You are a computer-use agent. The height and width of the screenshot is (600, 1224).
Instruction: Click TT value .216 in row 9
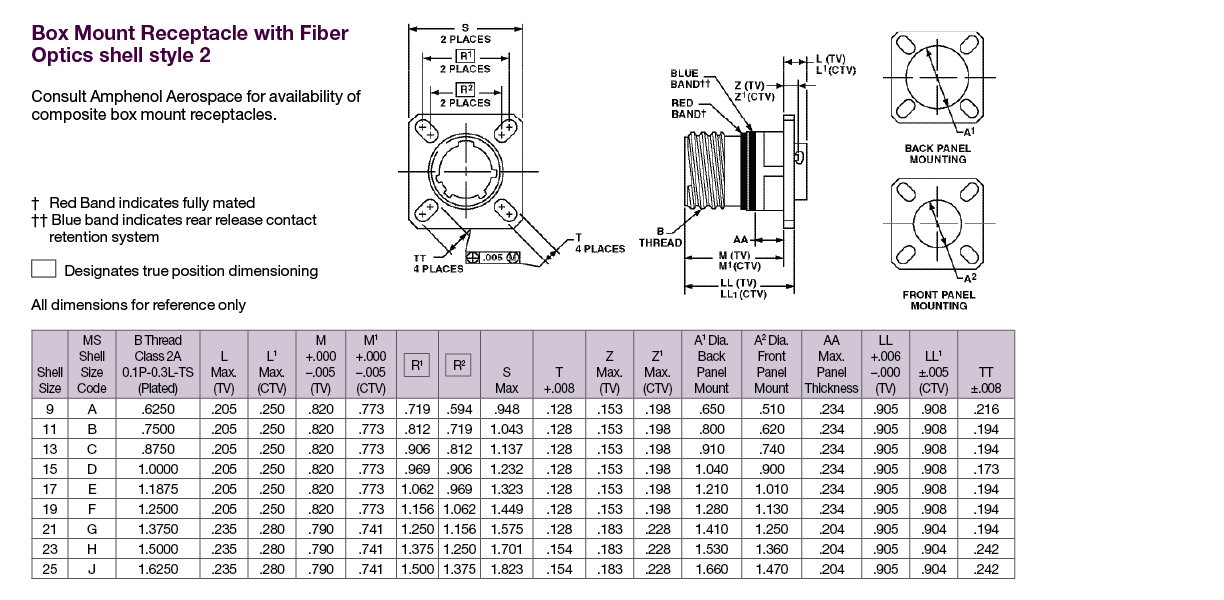click(986, 409)
